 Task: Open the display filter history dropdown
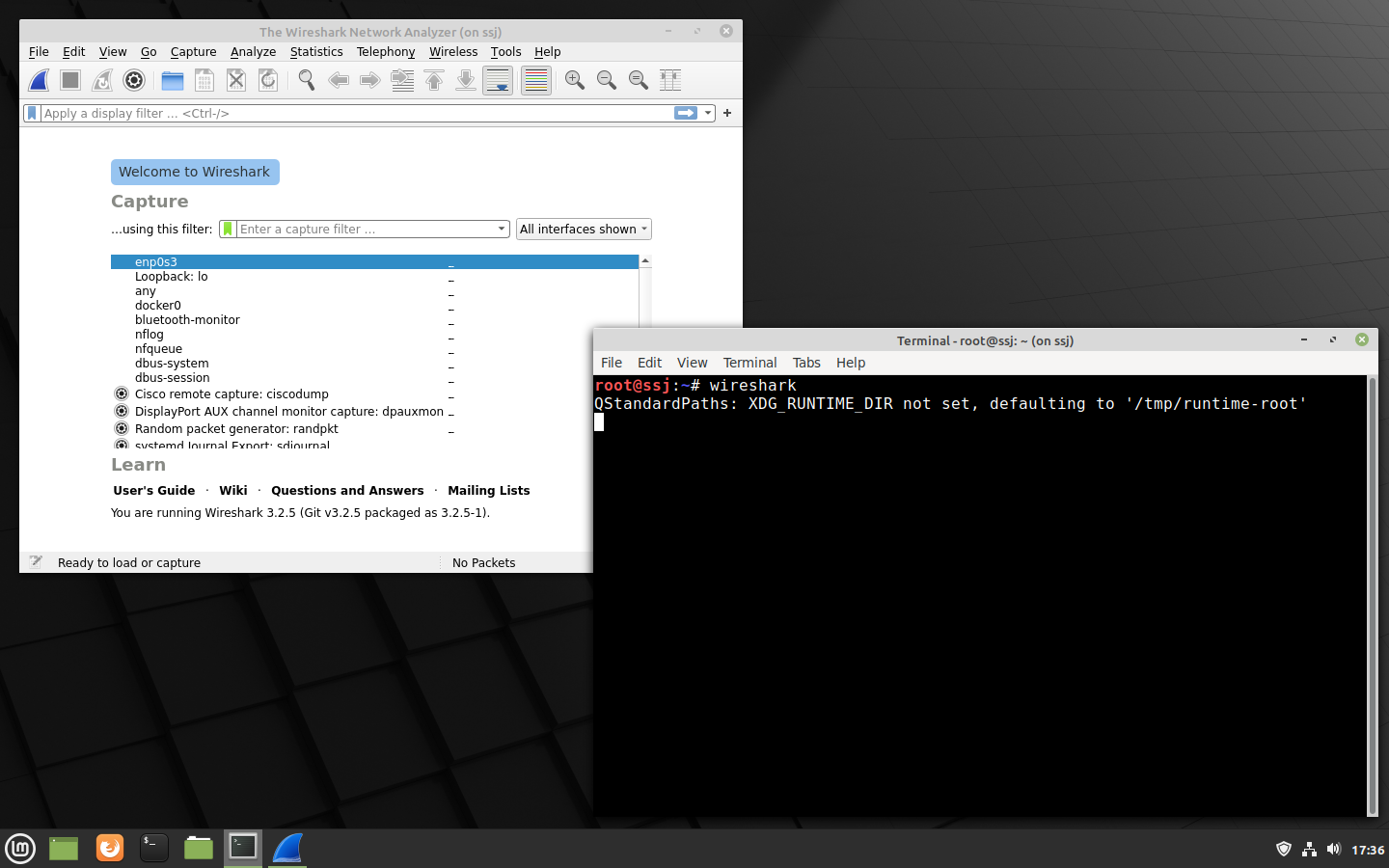point(707,113)
